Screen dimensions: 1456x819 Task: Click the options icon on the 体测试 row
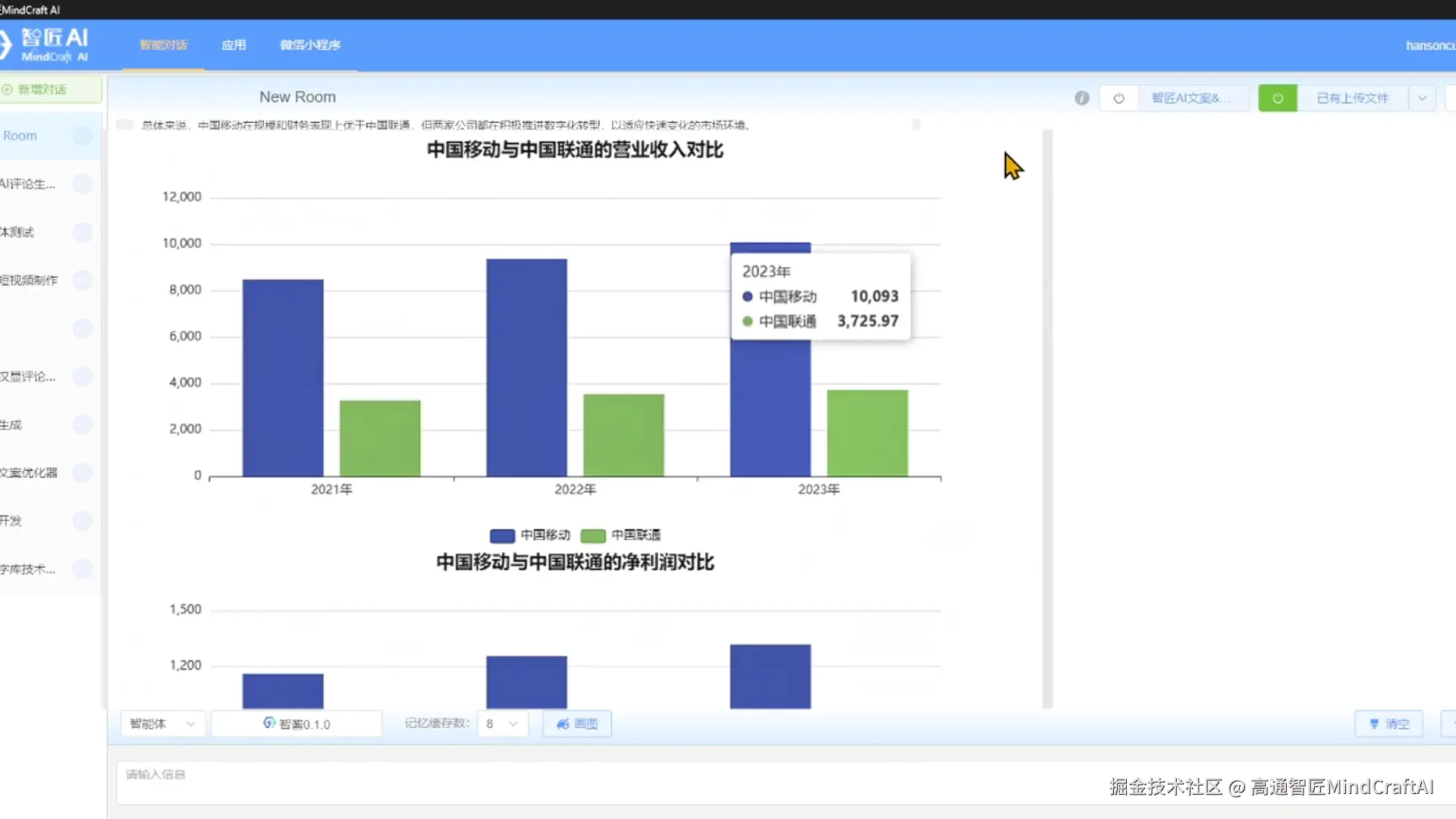(83, 232)
